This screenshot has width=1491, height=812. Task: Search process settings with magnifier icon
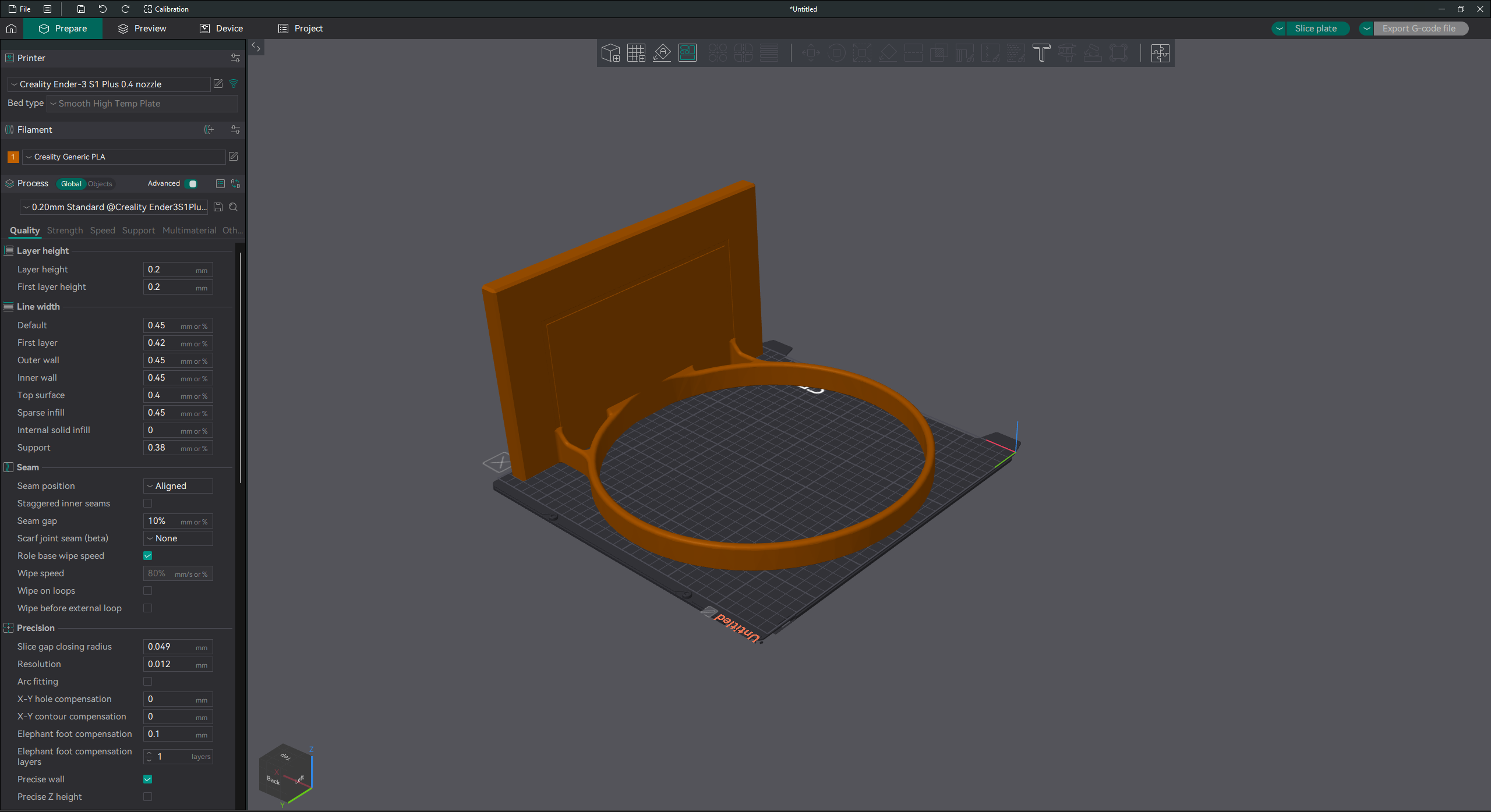(234, 207)
